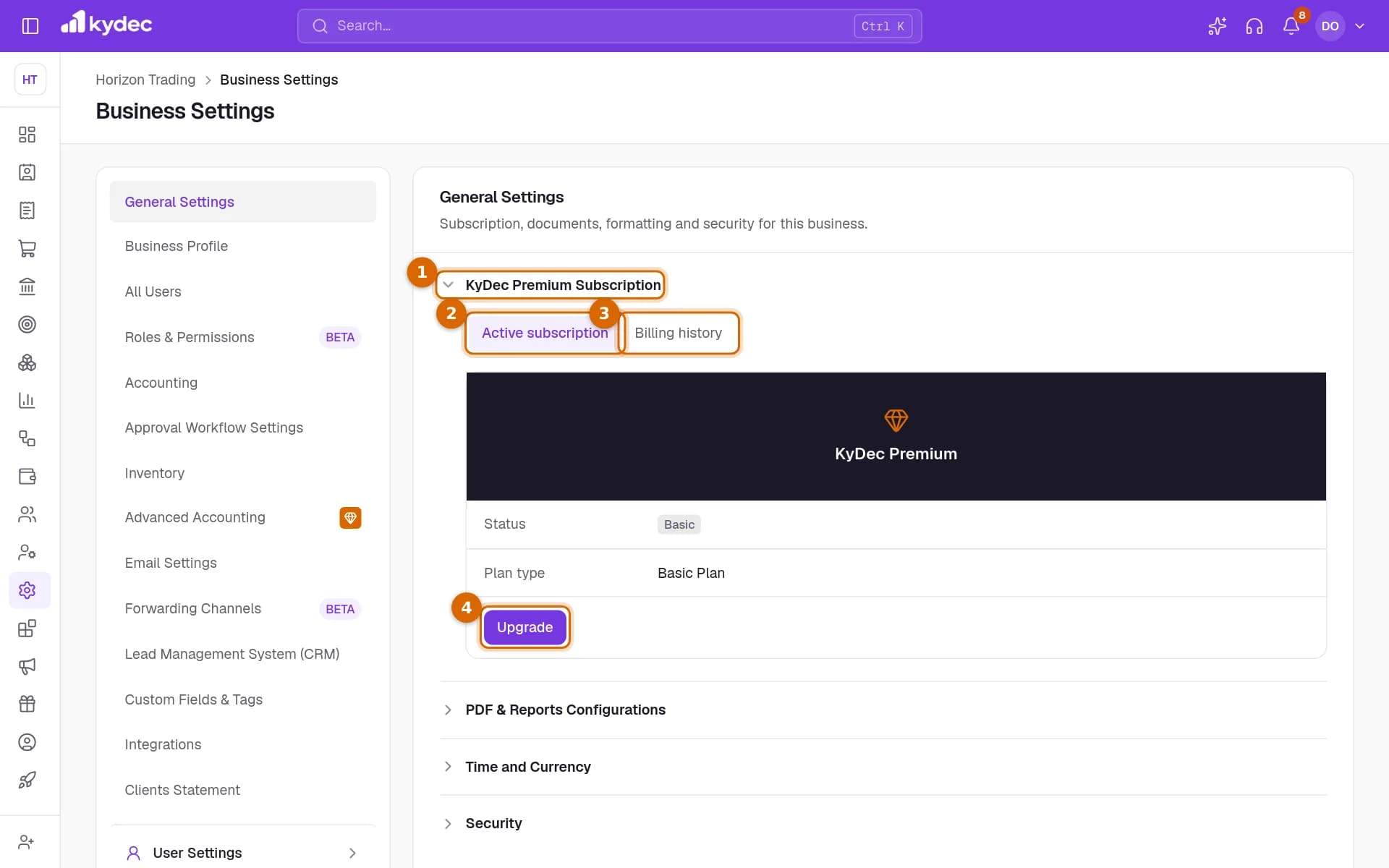The width and height of the screenshot is (1389, 868).
Task: Open the stacked boxes icon in sidebar
Action: (x=27, y=362)
